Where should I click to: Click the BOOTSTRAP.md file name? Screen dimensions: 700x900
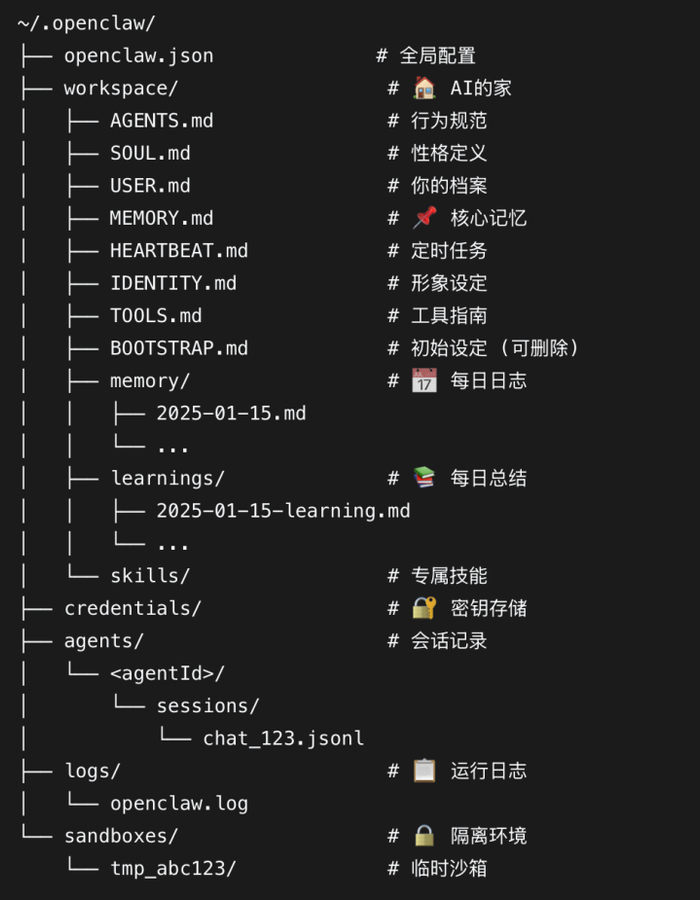179,348
